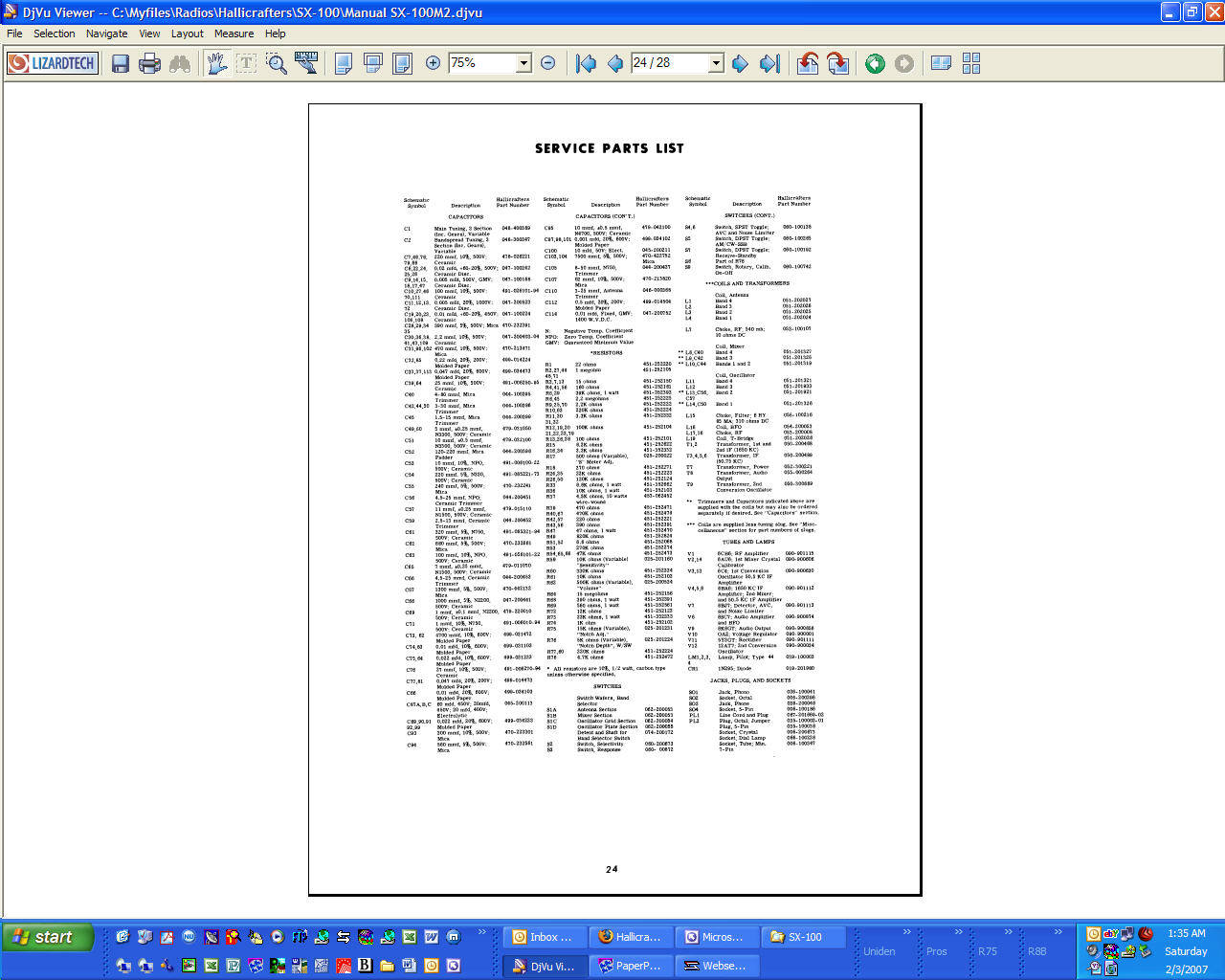Click the SERVICE PARTS LIST heading
The image size is (1225, 980).
[610, 148]
